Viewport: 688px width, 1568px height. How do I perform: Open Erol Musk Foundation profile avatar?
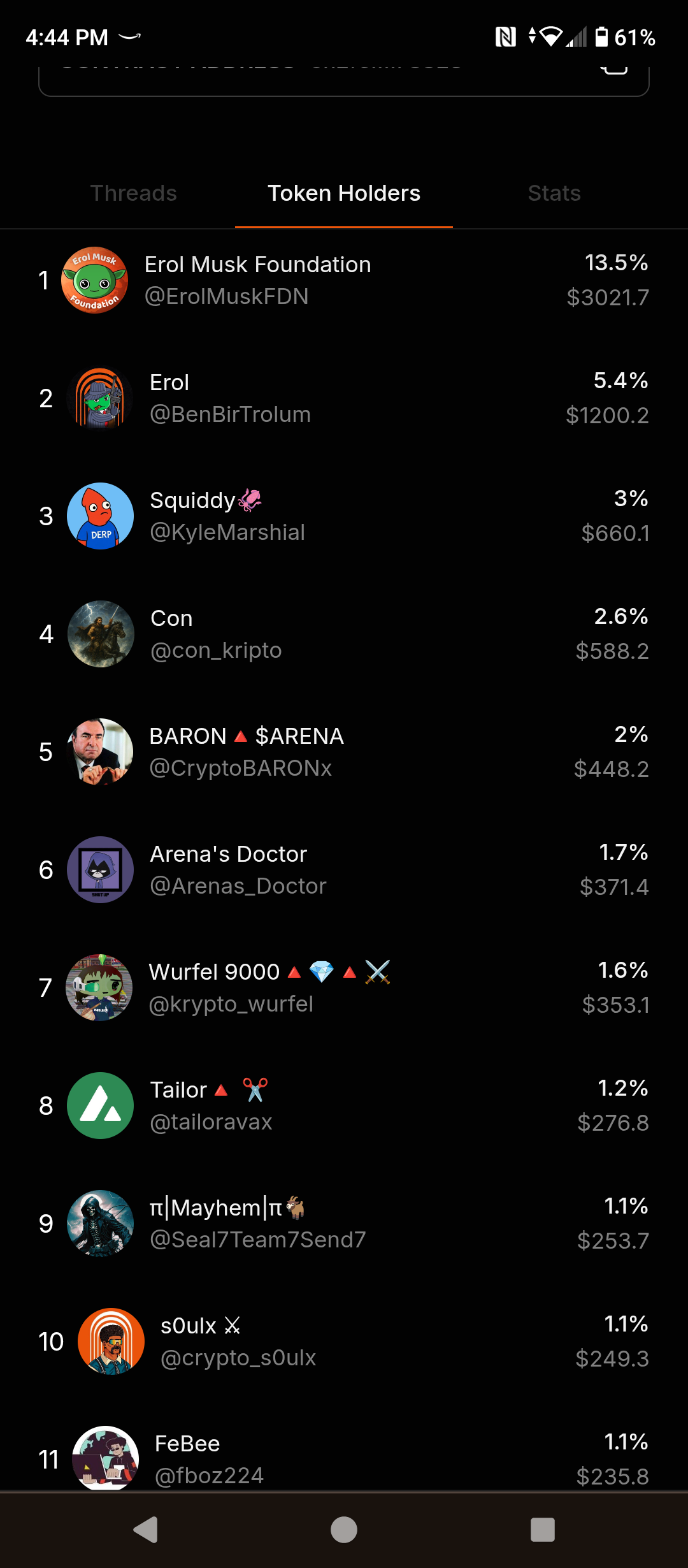coord(94,280)
